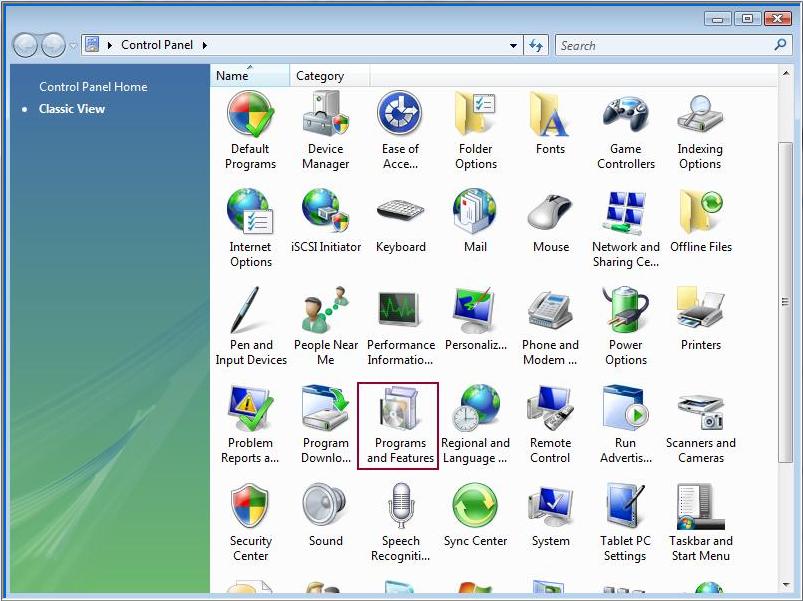Image resolution: width=803 pixels, height=601 pixels.
Task: Click the vertical scrollbar thumb
Action: (785, 302)
